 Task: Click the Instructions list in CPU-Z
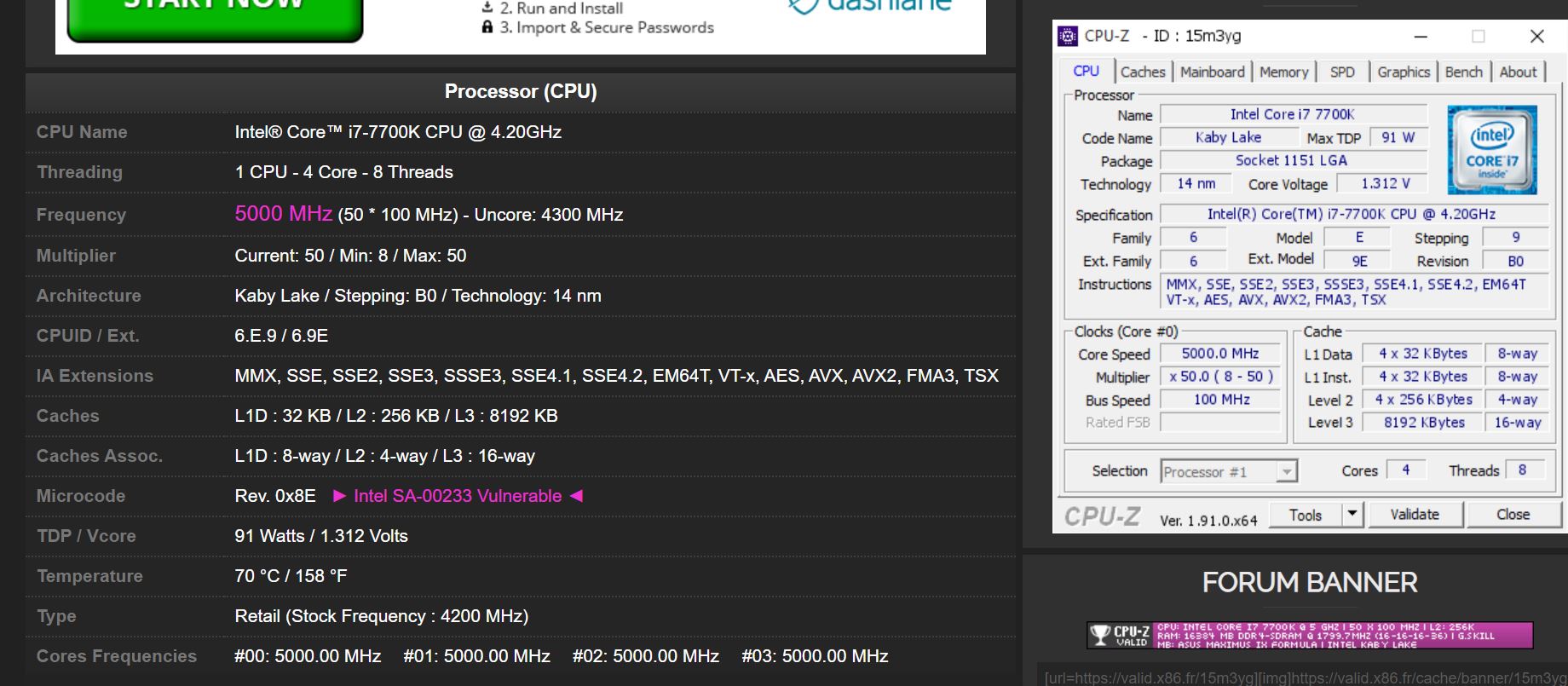coord(1355,292)
